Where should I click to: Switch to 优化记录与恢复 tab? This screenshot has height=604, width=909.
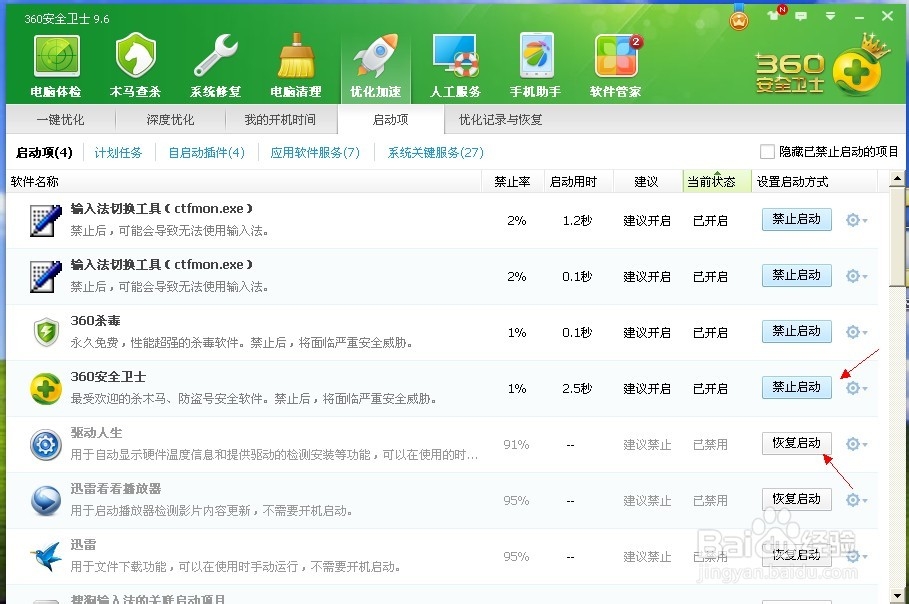click(501, 120)
